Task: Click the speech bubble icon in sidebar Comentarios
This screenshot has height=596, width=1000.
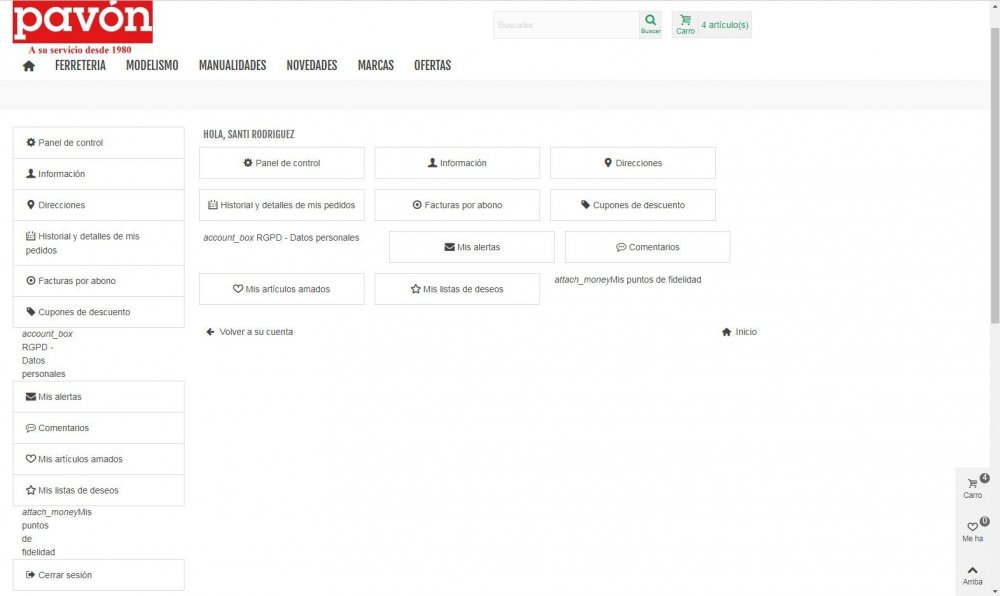Action: (31, 428)
